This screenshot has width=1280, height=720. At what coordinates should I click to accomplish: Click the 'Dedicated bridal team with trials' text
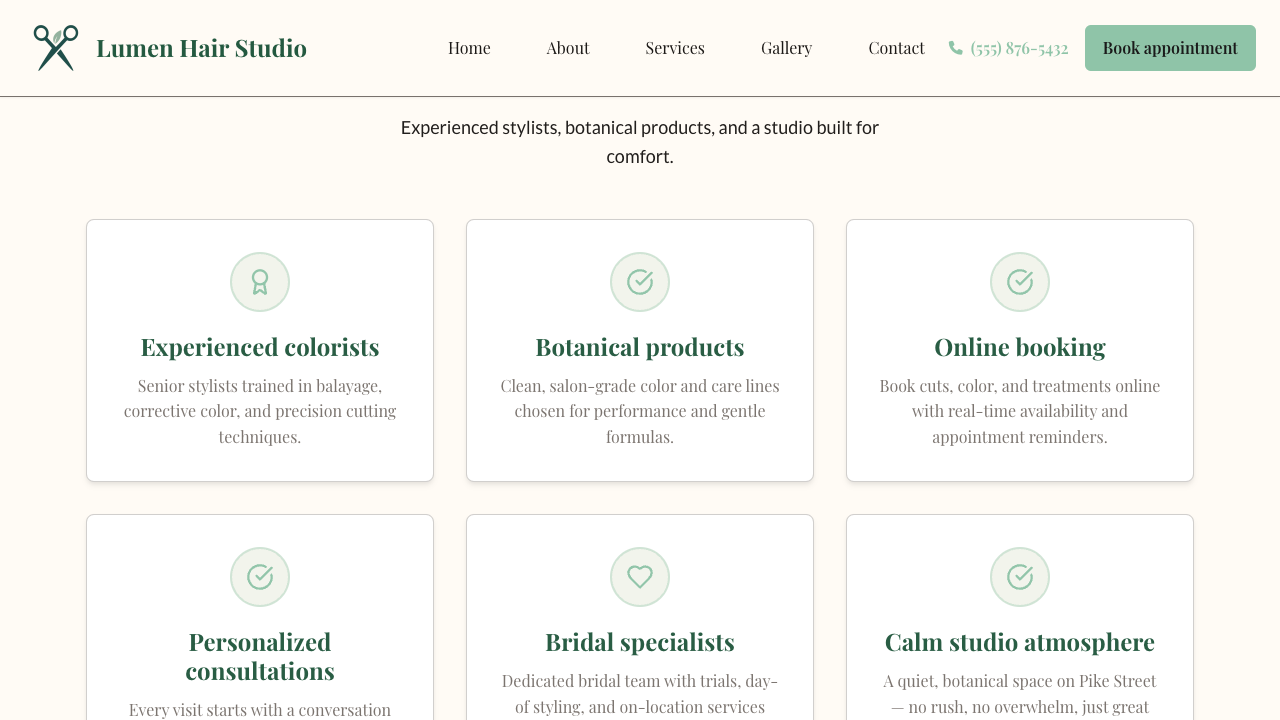coord(640,694)
